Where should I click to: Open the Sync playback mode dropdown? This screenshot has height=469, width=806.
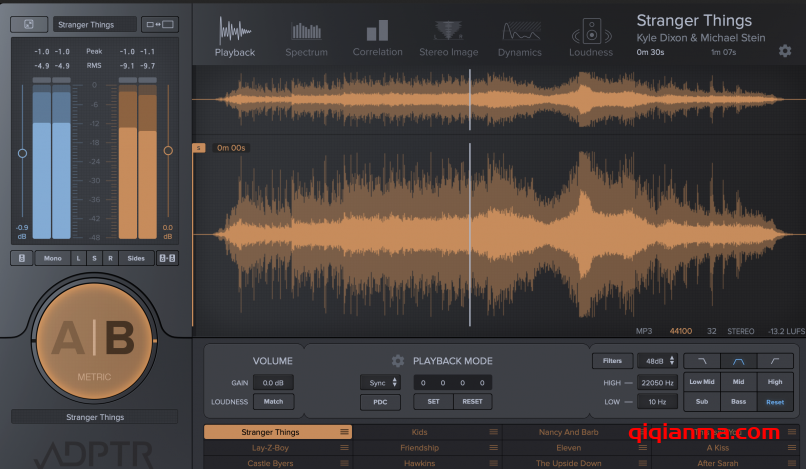click(x=381, y=383)
